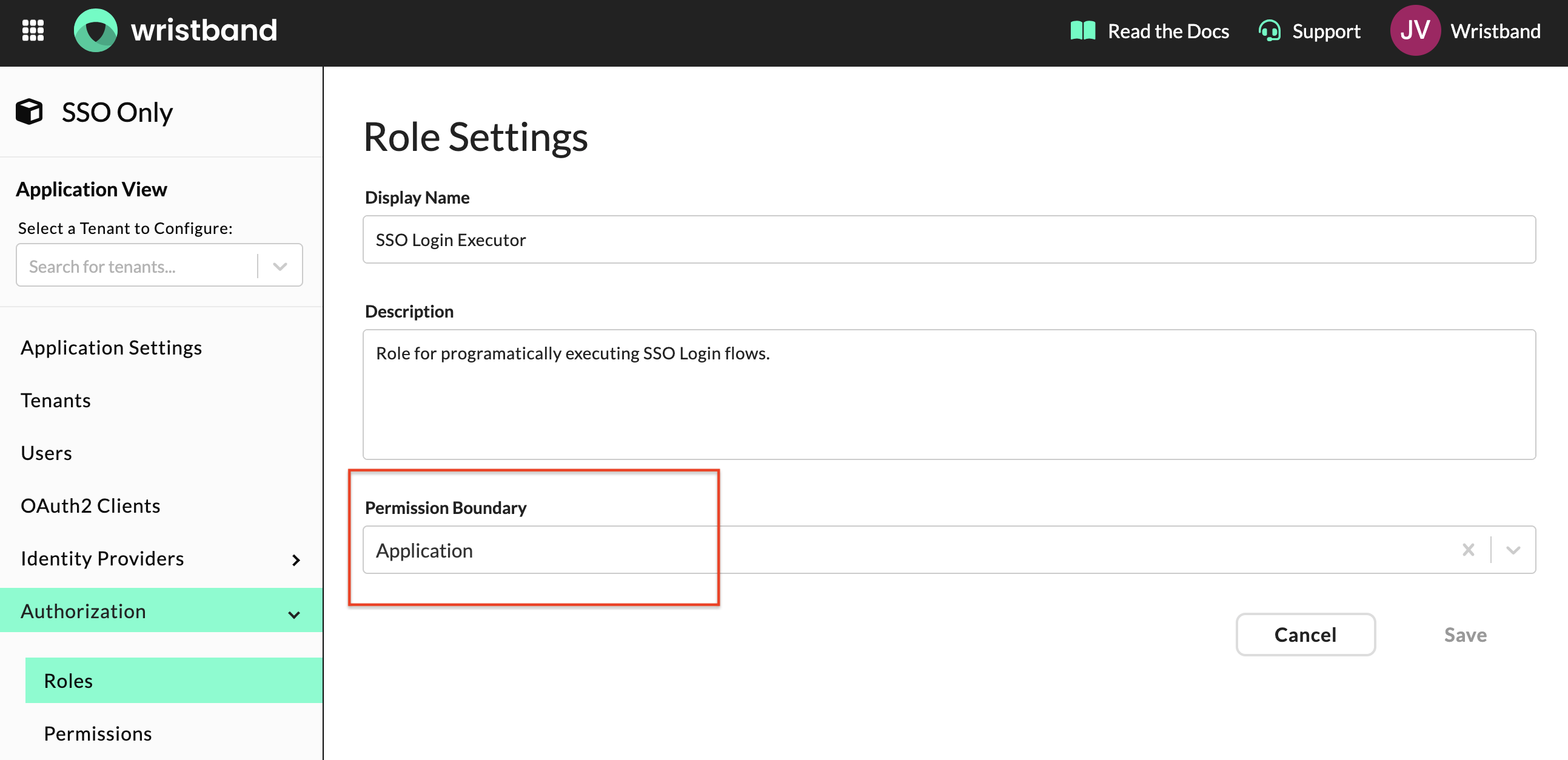
Task: Click the Support headset icon
Action: tap(1269, 30)
